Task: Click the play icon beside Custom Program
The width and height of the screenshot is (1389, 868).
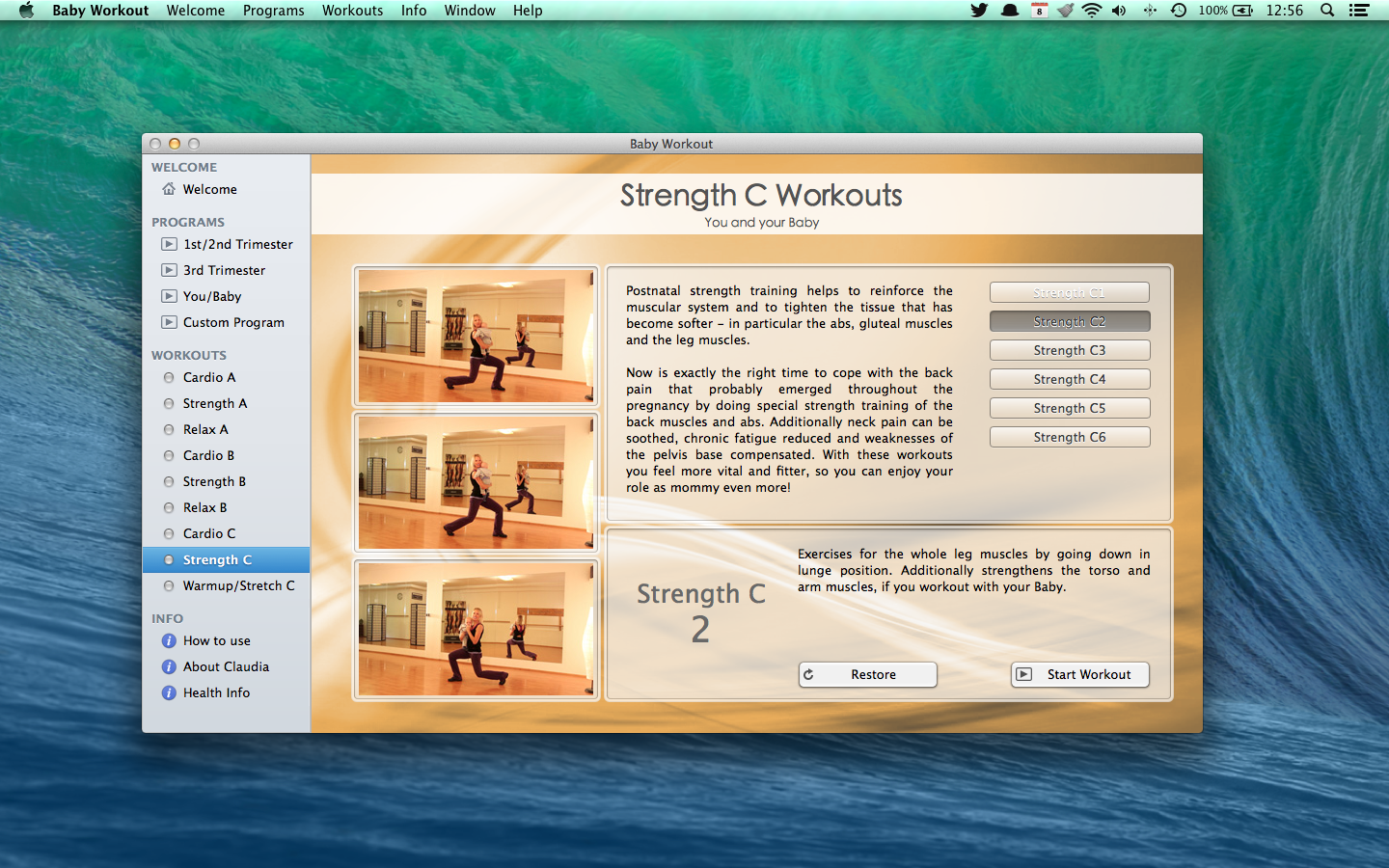Action: (x=169, y=322)
